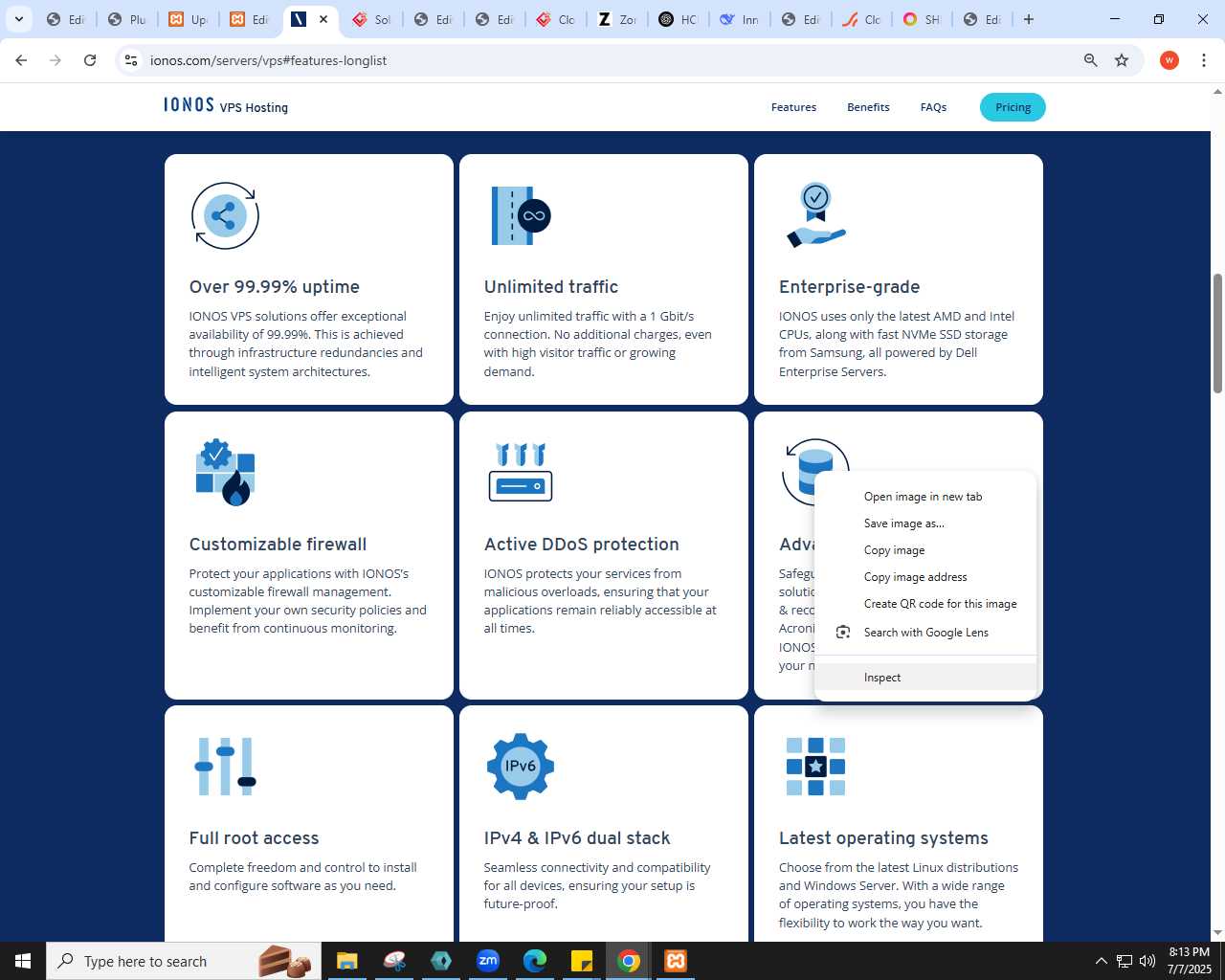The image size is (1225, 980).
Task: Click the Google Lens icon in context menu
Action: click(x=843, y=632)
